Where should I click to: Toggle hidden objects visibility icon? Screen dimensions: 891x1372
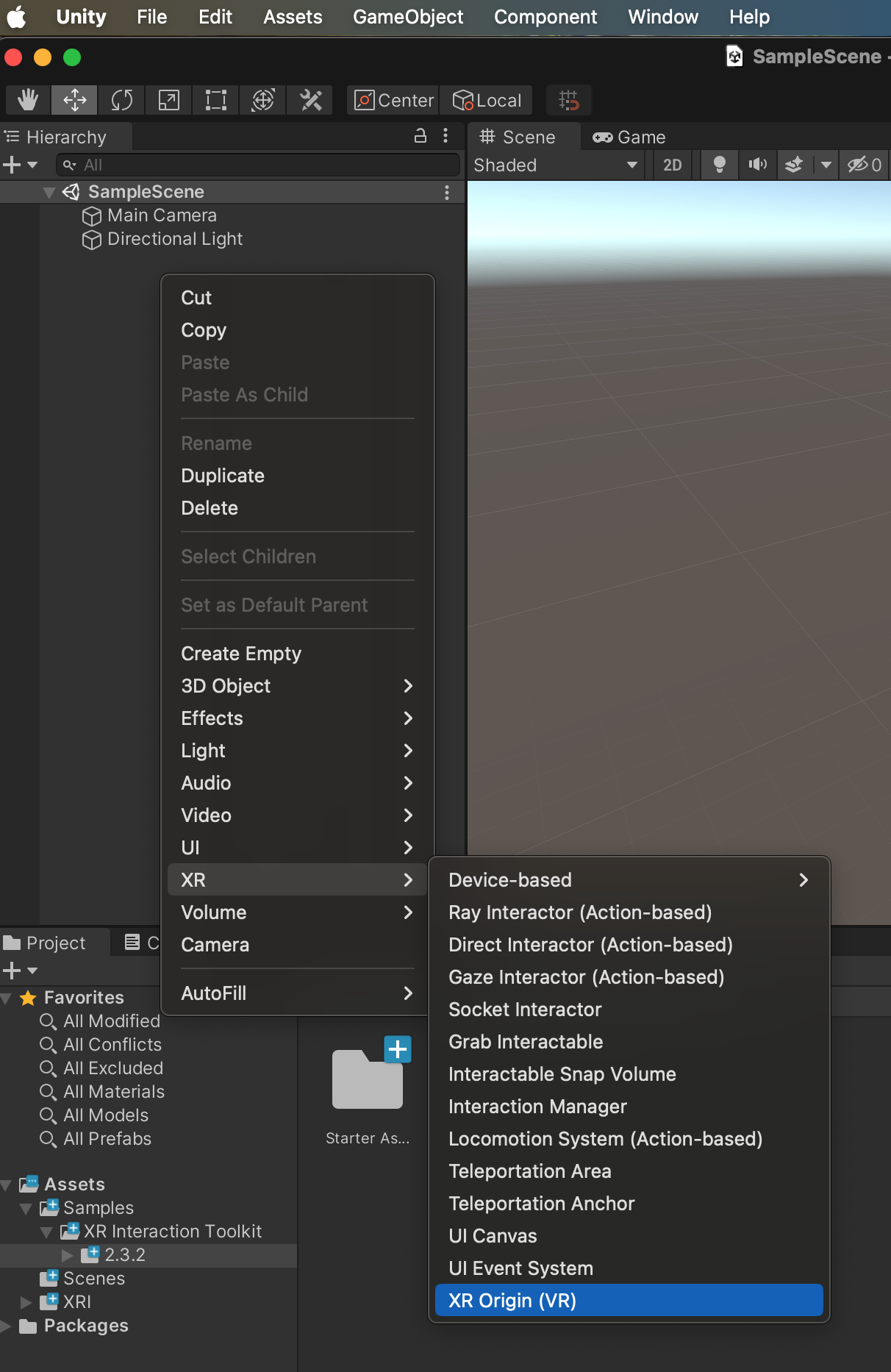(x=863, y=165)
